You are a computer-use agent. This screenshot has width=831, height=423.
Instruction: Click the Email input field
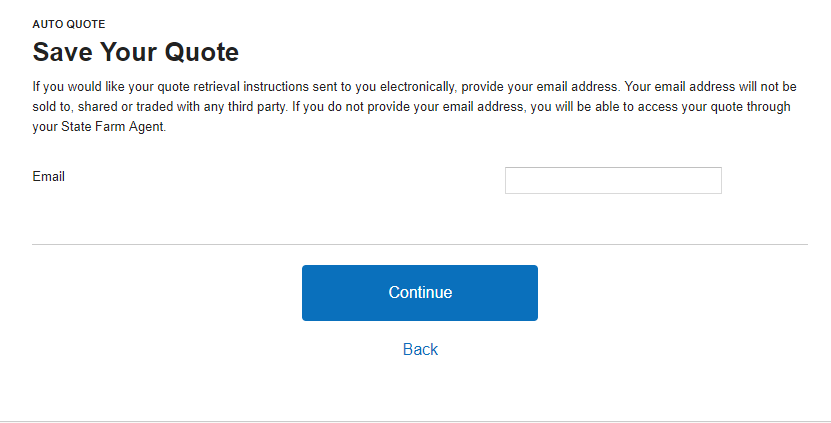click(613, 180)
